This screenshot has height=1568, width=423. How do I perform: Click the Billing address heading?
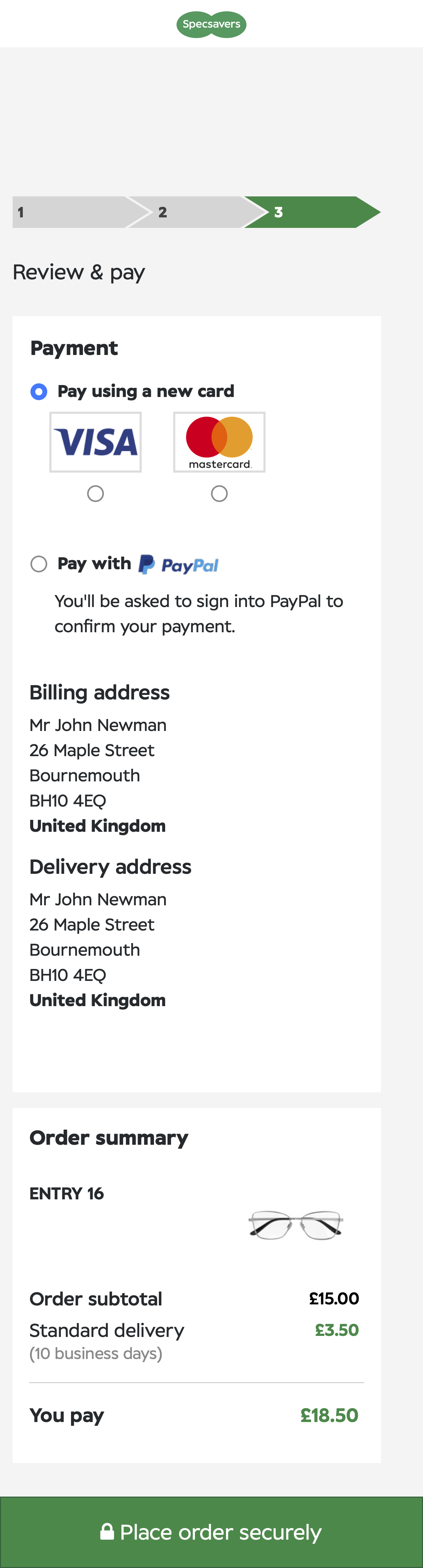(100, 693)
